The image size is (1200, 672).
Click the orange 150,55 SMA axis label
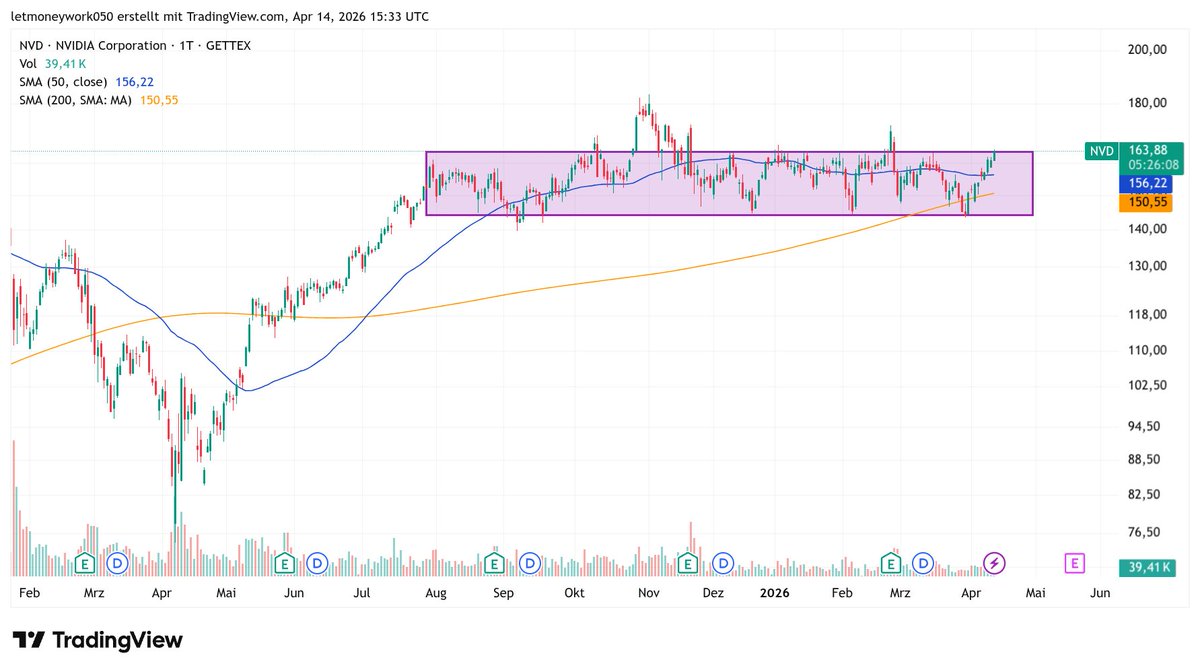(1148, 202)
